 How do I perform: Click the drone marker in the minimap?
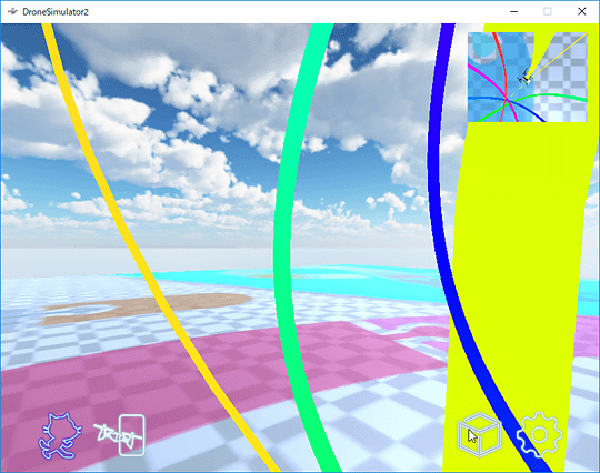pyautogui.click(x=525, y=77)
